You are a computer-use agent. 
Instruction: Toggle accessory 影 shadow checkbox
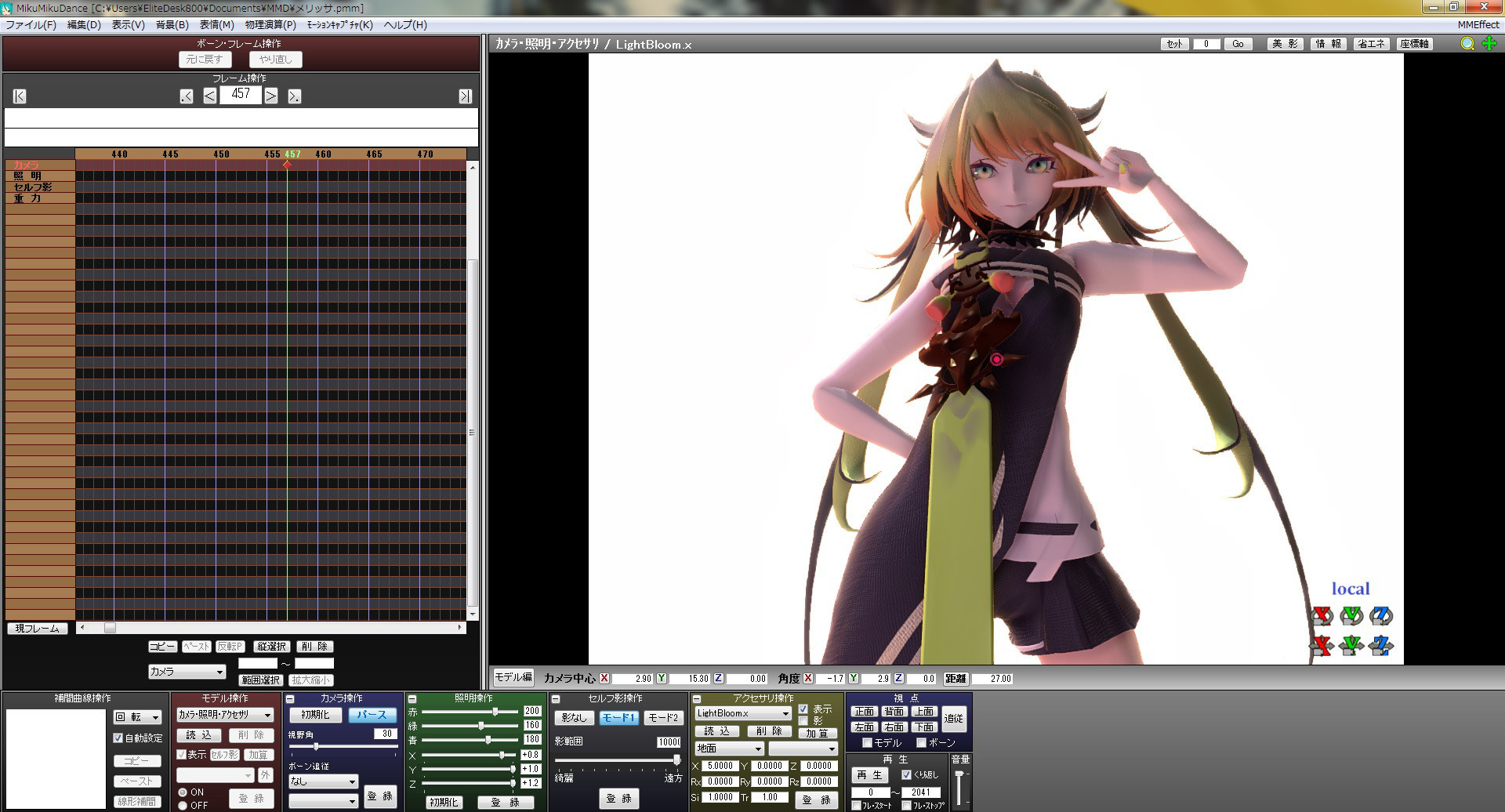coord(803,721)
